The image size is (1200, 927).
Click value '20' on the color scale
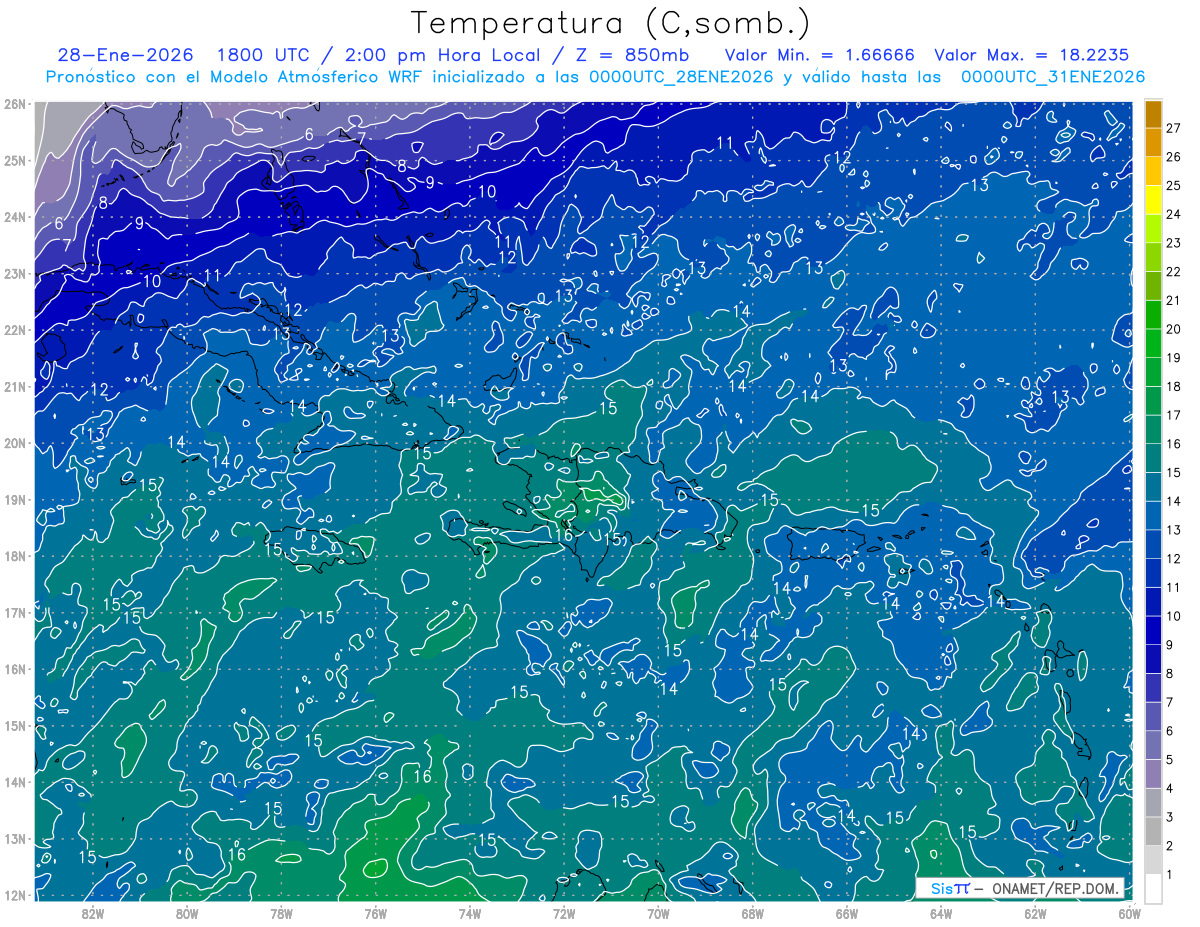pyautogui.click(x=1173, y=329)
